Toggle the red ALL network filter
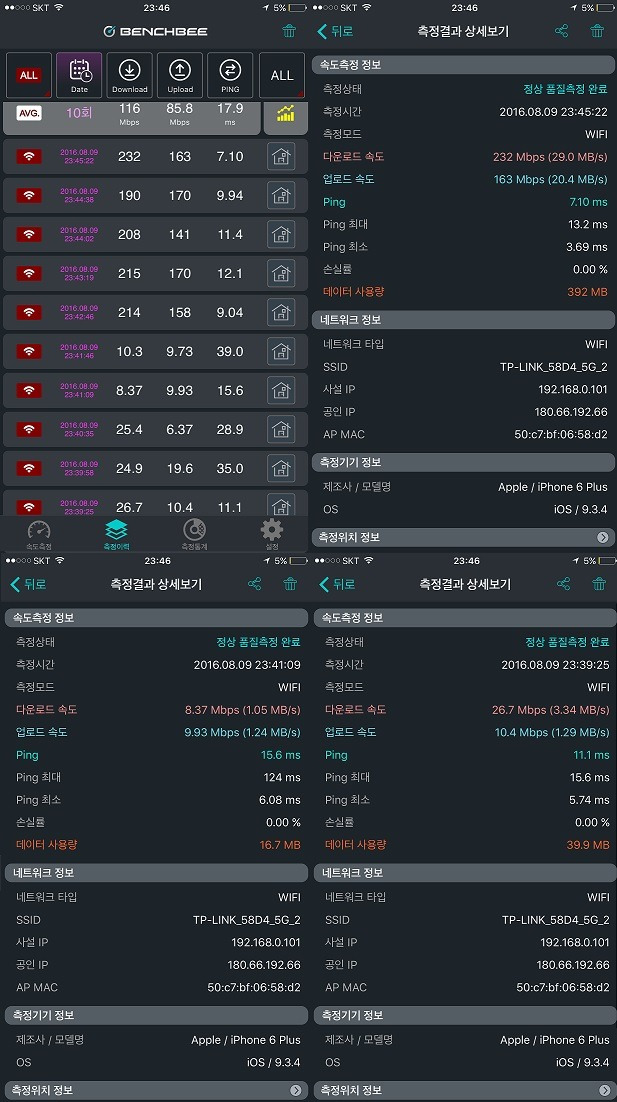617x1102 pixels. coord(29,75)
